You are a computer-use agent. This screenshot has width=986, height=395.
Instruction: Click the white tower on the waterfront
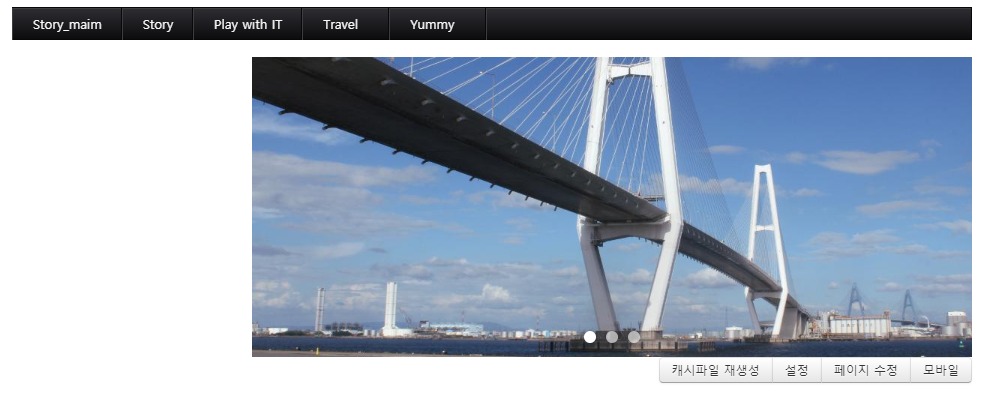click(x=391, y=308)
